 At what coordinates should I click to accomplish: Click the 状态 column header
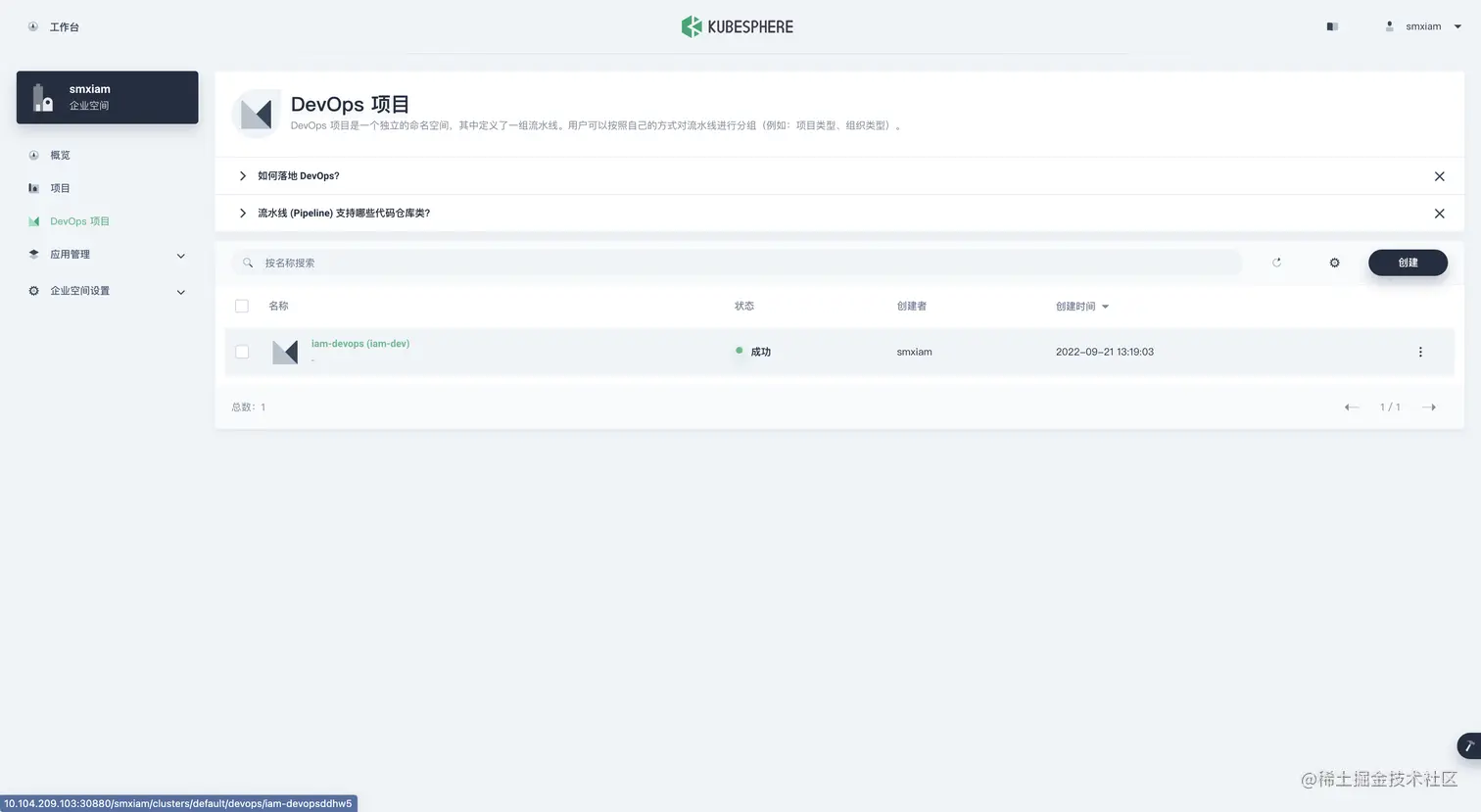click(x=744, y=307)
